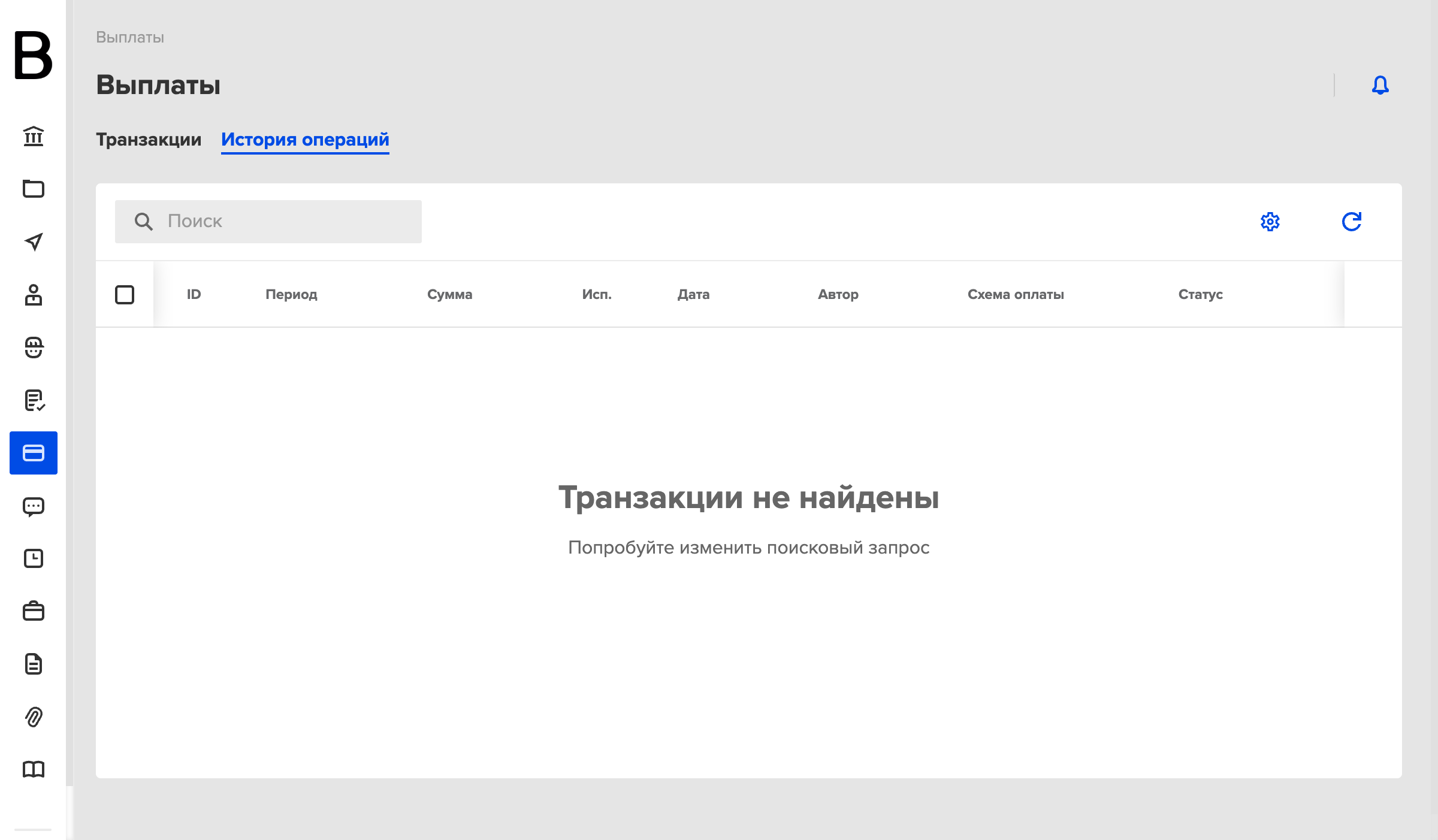
Task: Refresh the table with reload icon
Action: [1352, 222]
